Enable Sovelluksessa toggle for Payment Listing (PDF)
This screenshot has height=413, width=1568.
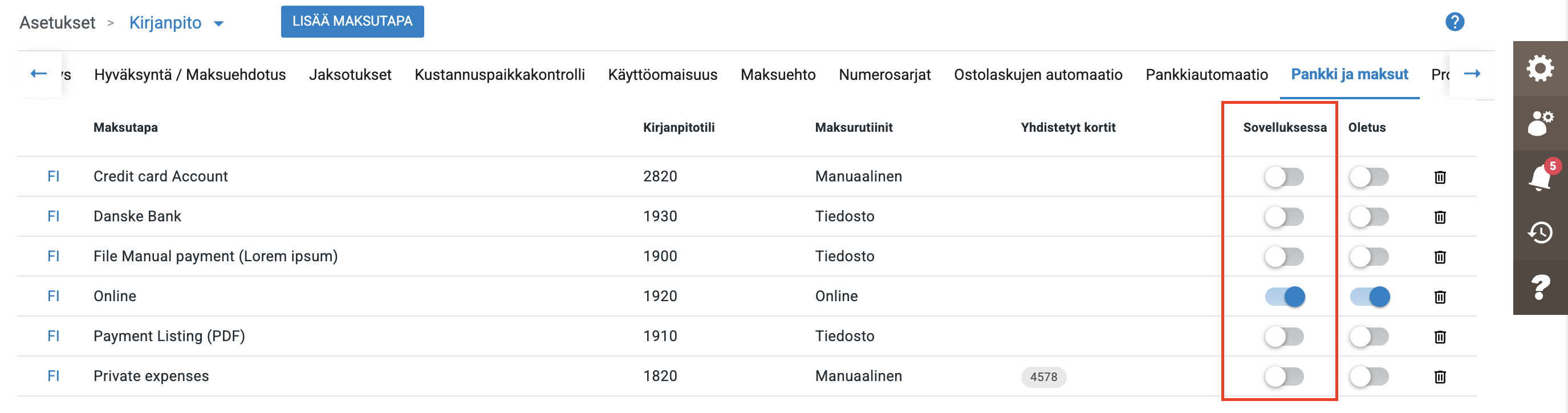tap(1283, 336)
